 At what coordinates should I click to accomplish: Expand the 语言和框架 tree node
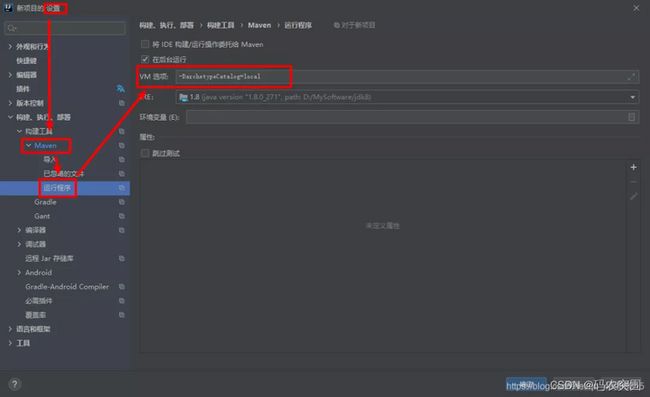pos(10,329)
